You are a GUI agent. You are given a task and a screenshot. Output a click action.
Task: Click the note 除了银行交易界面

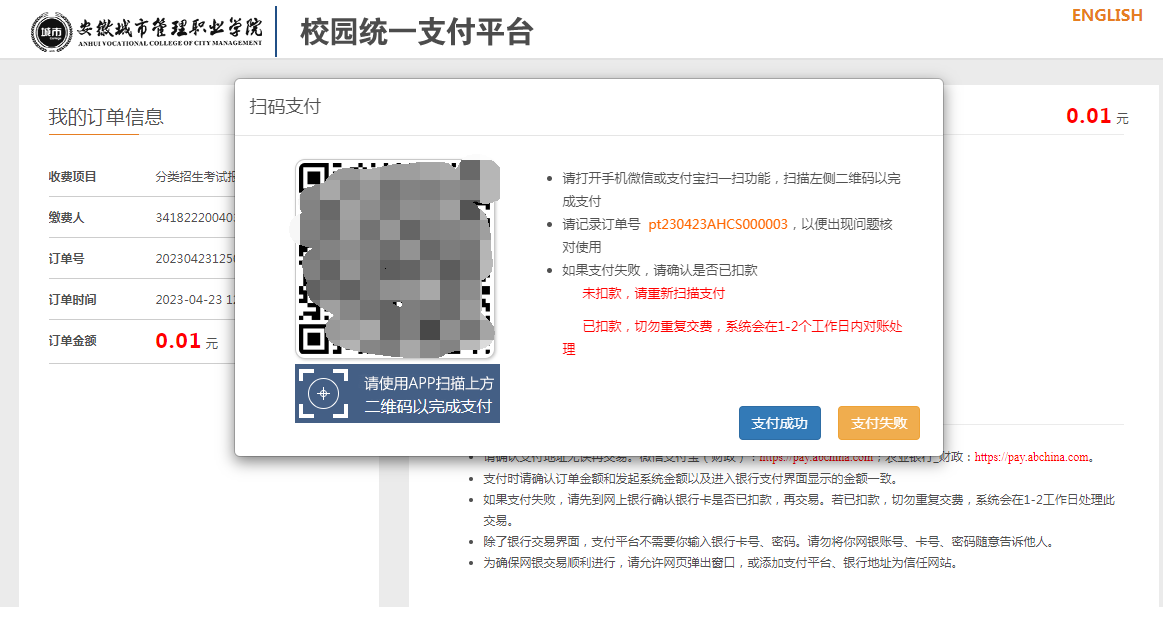pyautogui.click(x=768, y=541)
